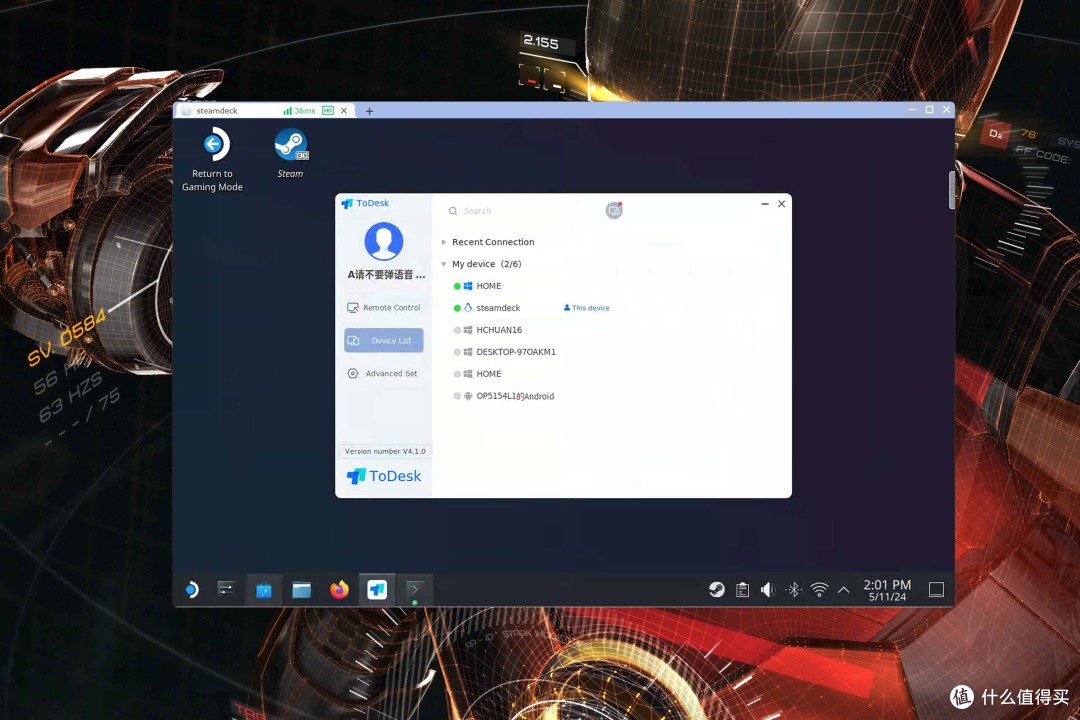This screenshot has height=720, width=1080.
Task: Open the volume tray icon
Action: [x=767, y=590]
